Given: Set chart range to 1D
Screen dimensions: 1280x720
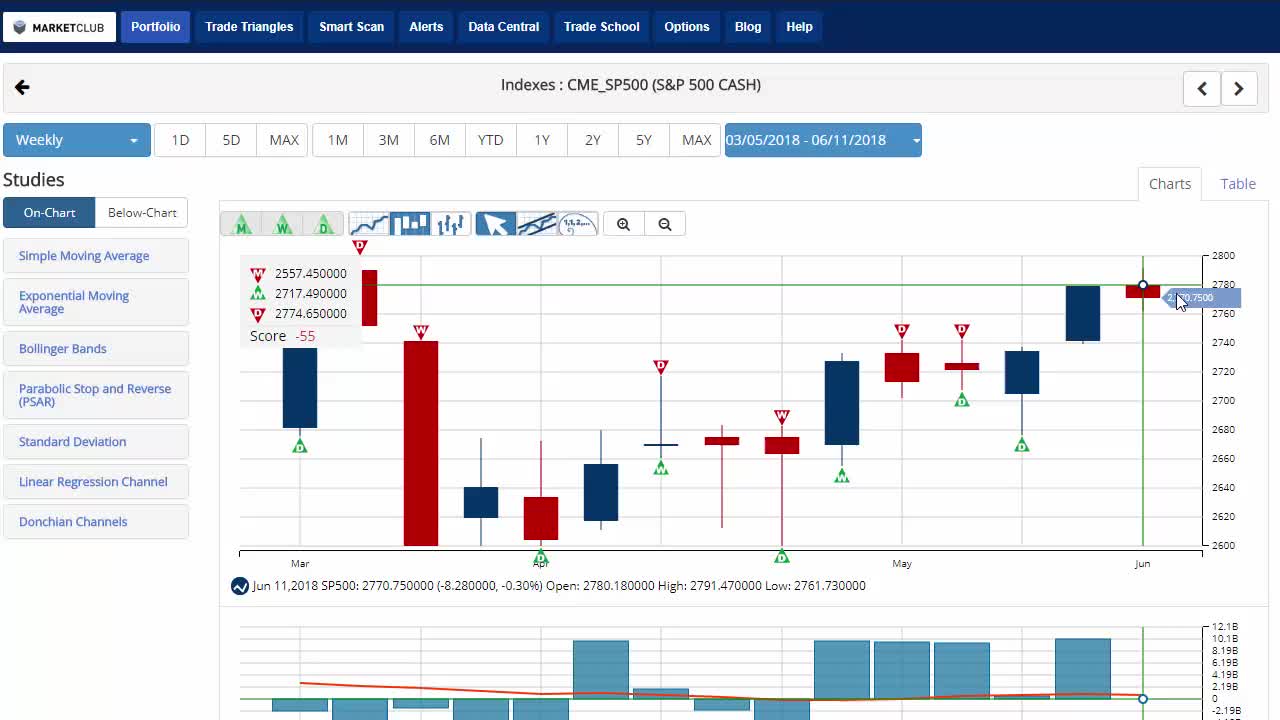Looking at the screenshot, I should tap(180, 140).
